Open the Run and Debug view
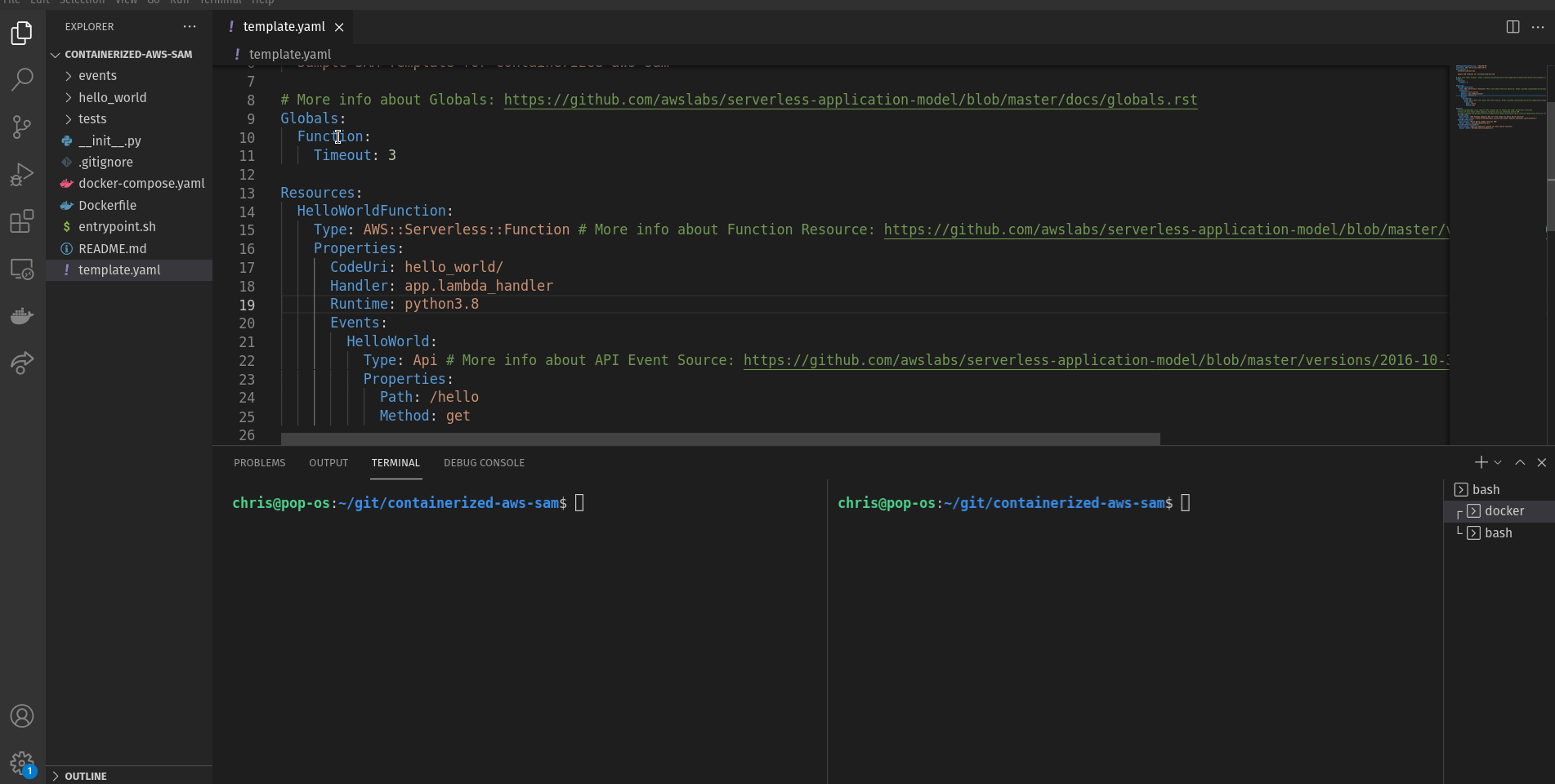The width and height of the screenshot is (1555, 784). (22, 174)
